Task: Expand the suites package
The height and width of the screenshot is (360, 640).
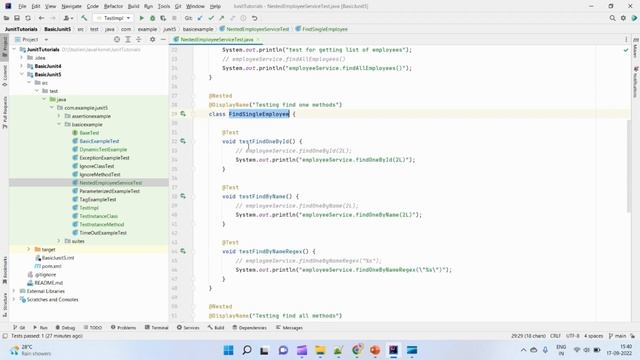Action: [59, 241]
